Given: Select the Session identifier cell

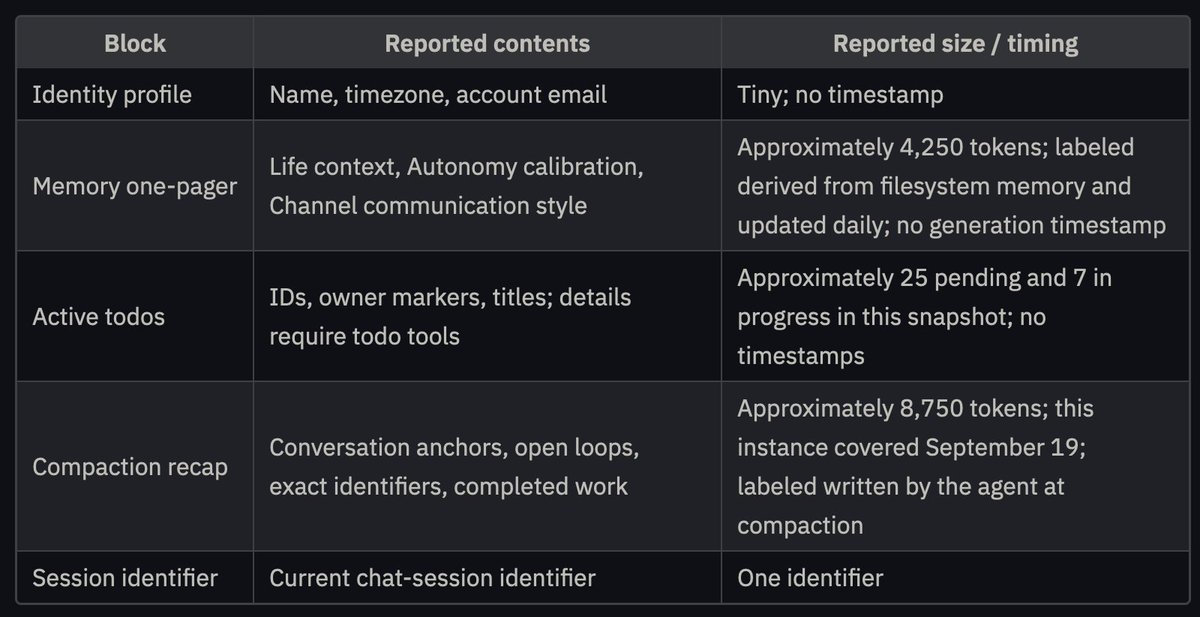Looking at the screenshot, I should pyautogui.click(x=134, y=577).
